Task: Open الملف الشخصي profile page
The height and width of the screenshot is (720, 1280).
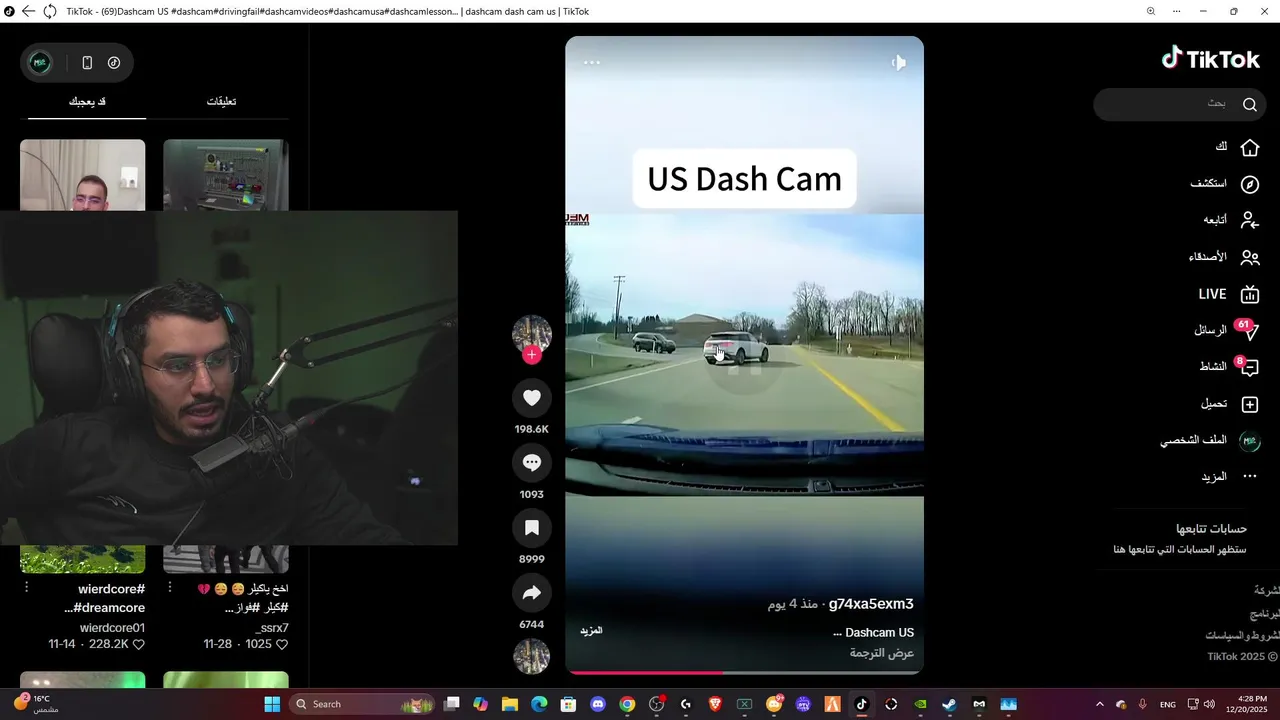Action: (x=1210, y=441)
